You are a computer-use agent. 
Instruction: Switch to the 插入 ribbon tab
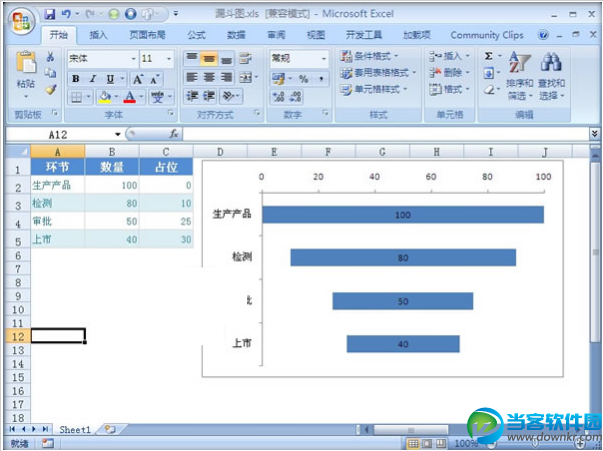tap(98, 35)
